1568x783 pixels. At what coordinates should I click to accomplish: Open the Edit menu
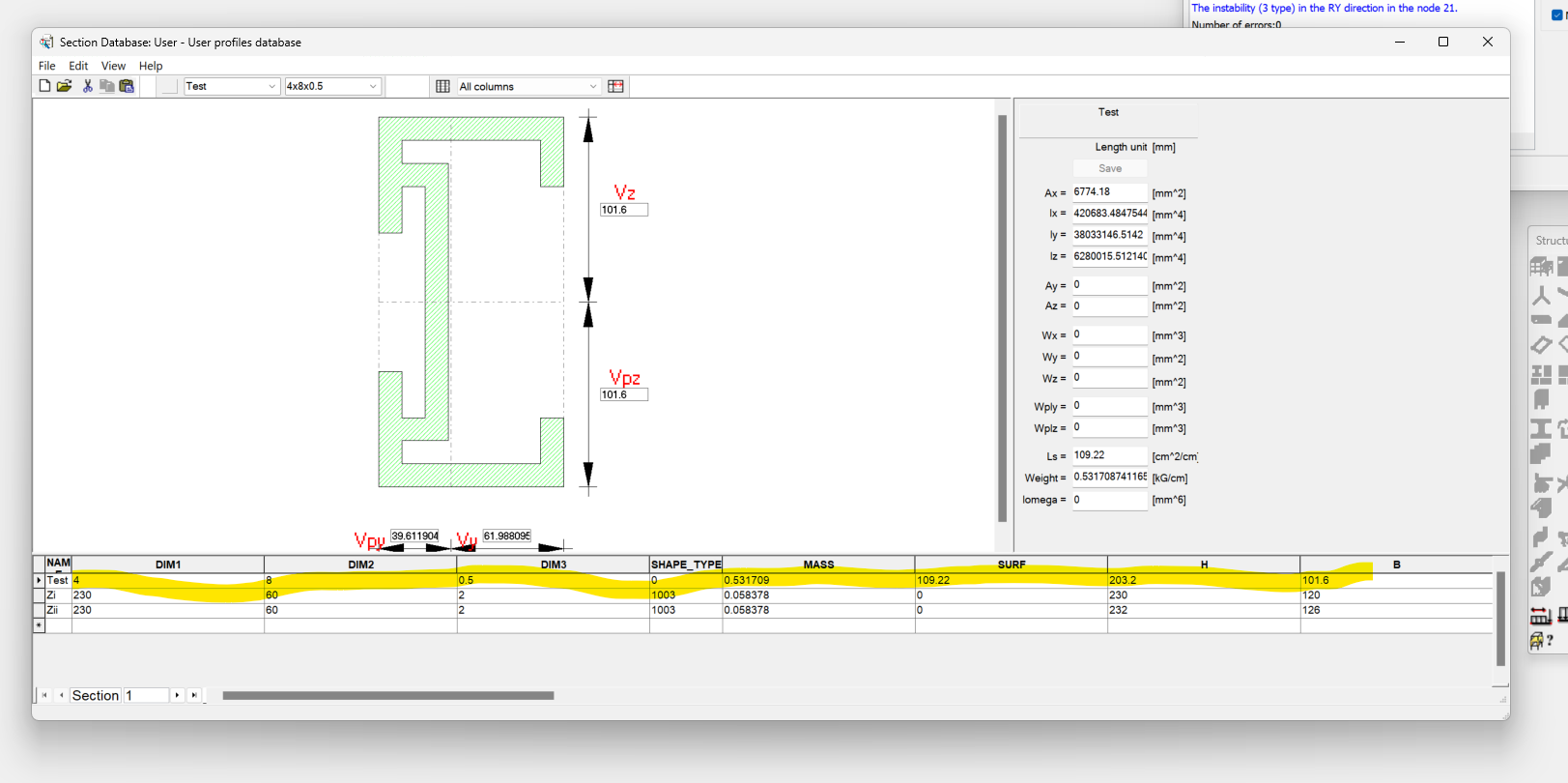click(x=78, y=66)
